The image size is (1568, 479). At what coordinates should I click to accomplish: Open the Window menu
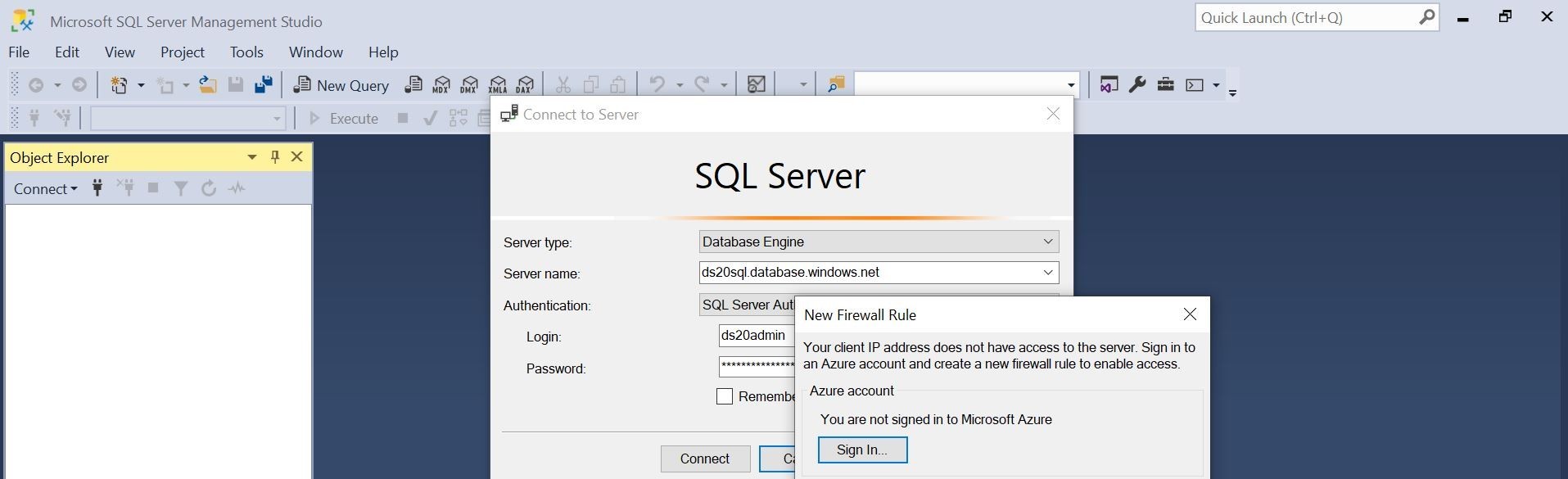pos(316,52)
